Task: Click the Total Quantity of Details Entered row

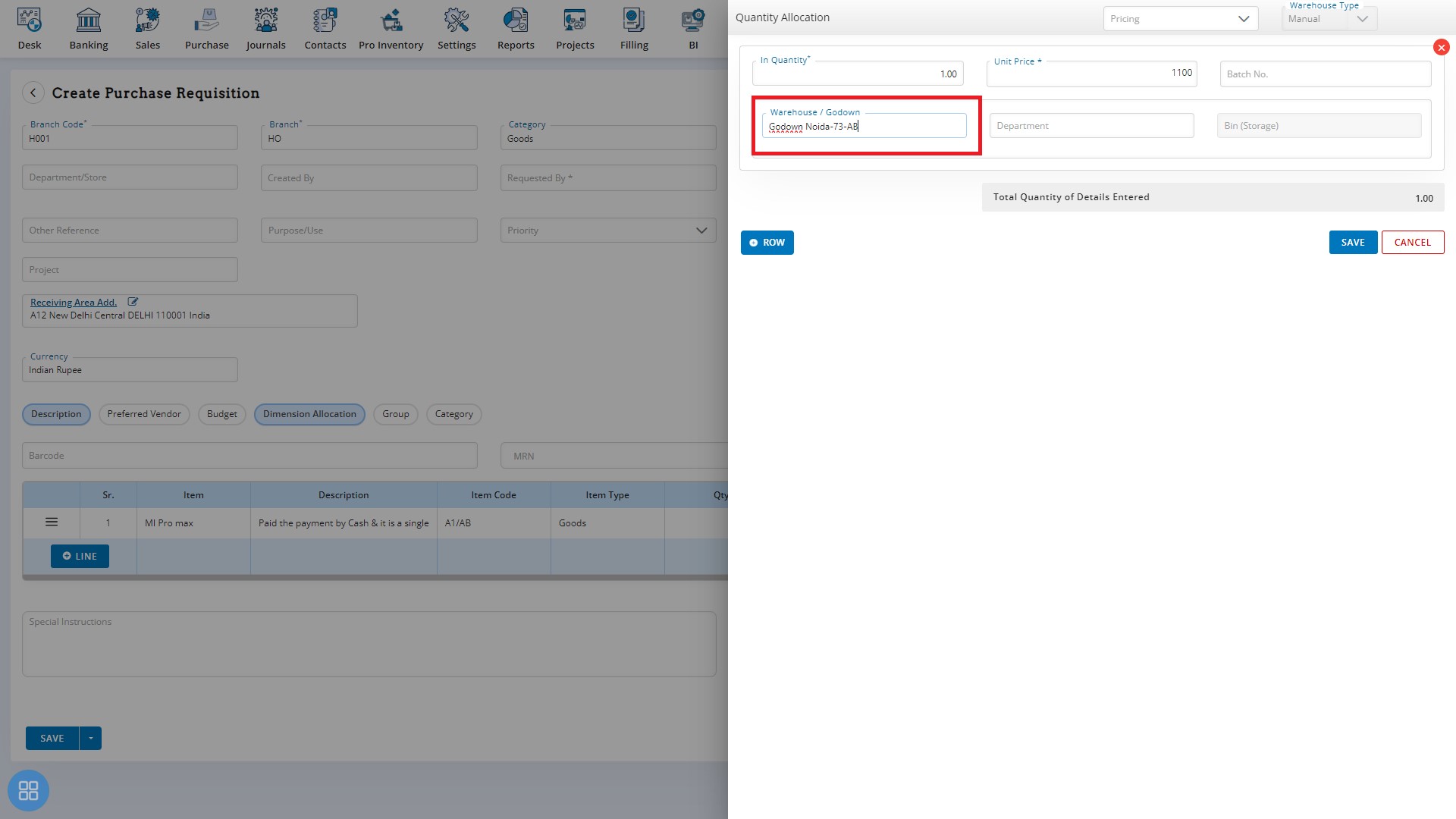Action: 1213,197
